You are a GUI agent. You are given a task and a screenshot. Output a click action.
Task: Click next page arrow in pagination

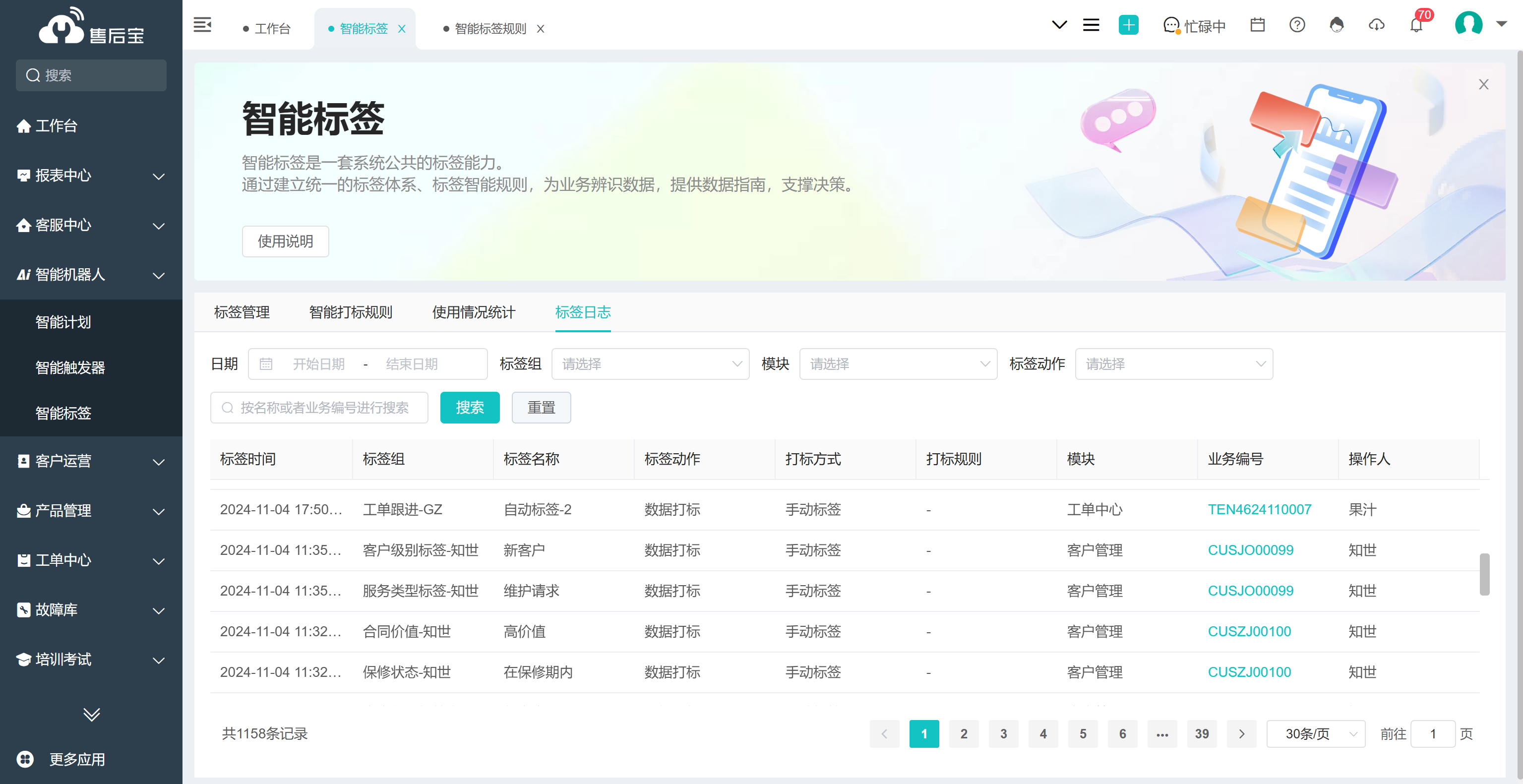1242,734
